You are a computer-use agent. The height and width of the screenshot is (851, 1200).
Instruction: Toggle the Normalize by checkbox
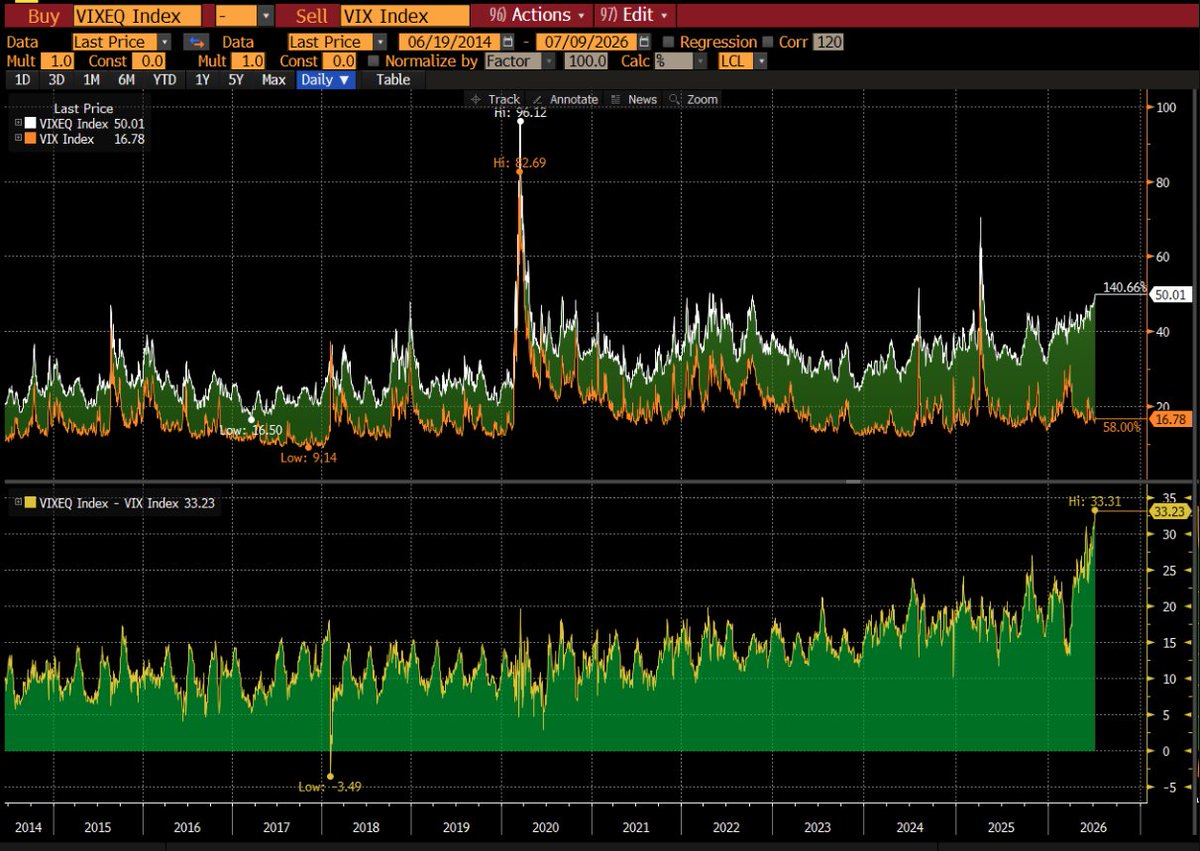(x=374, y=61)
